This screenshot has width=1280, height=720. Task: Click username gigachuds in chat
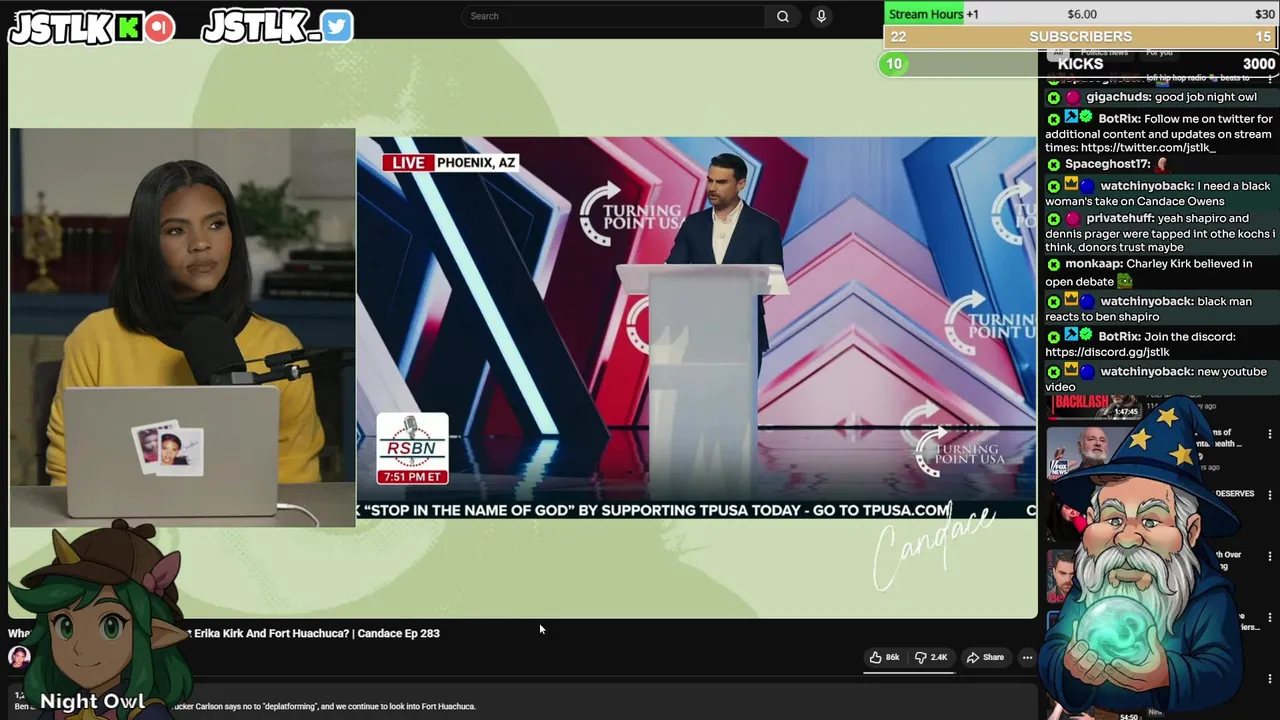point(1118,97)
